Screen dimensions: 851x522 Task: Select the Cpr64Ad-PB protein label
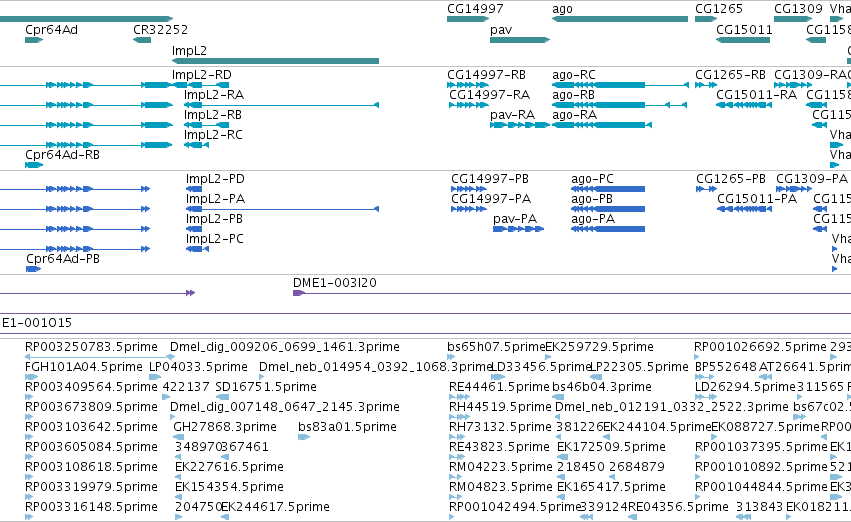pyautogui.click(x=63, y=259)
